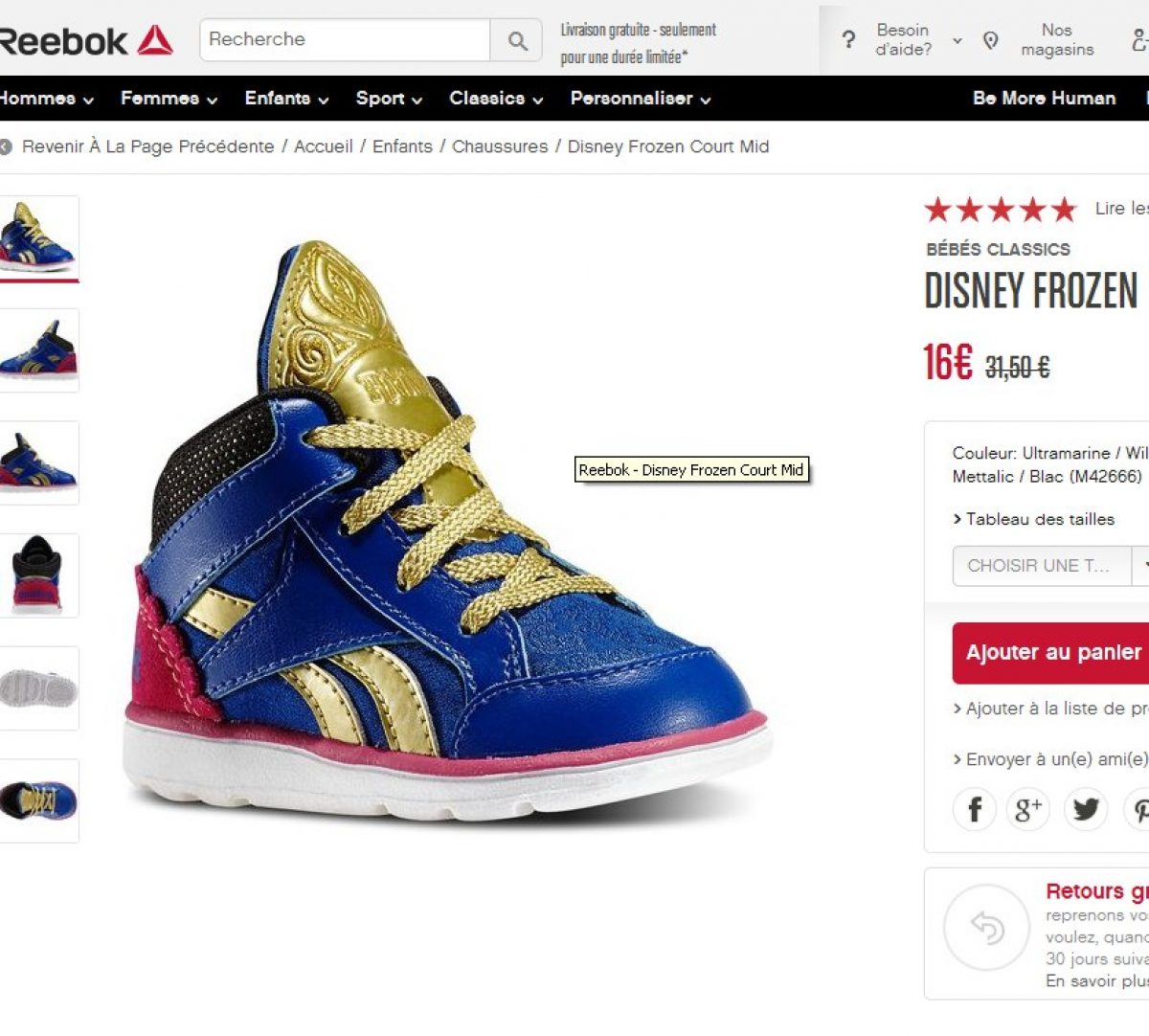Open the Femmes dropdown menu
Image resolution: width=1149 pixels, height=1036 pixels.
point(169,99)
